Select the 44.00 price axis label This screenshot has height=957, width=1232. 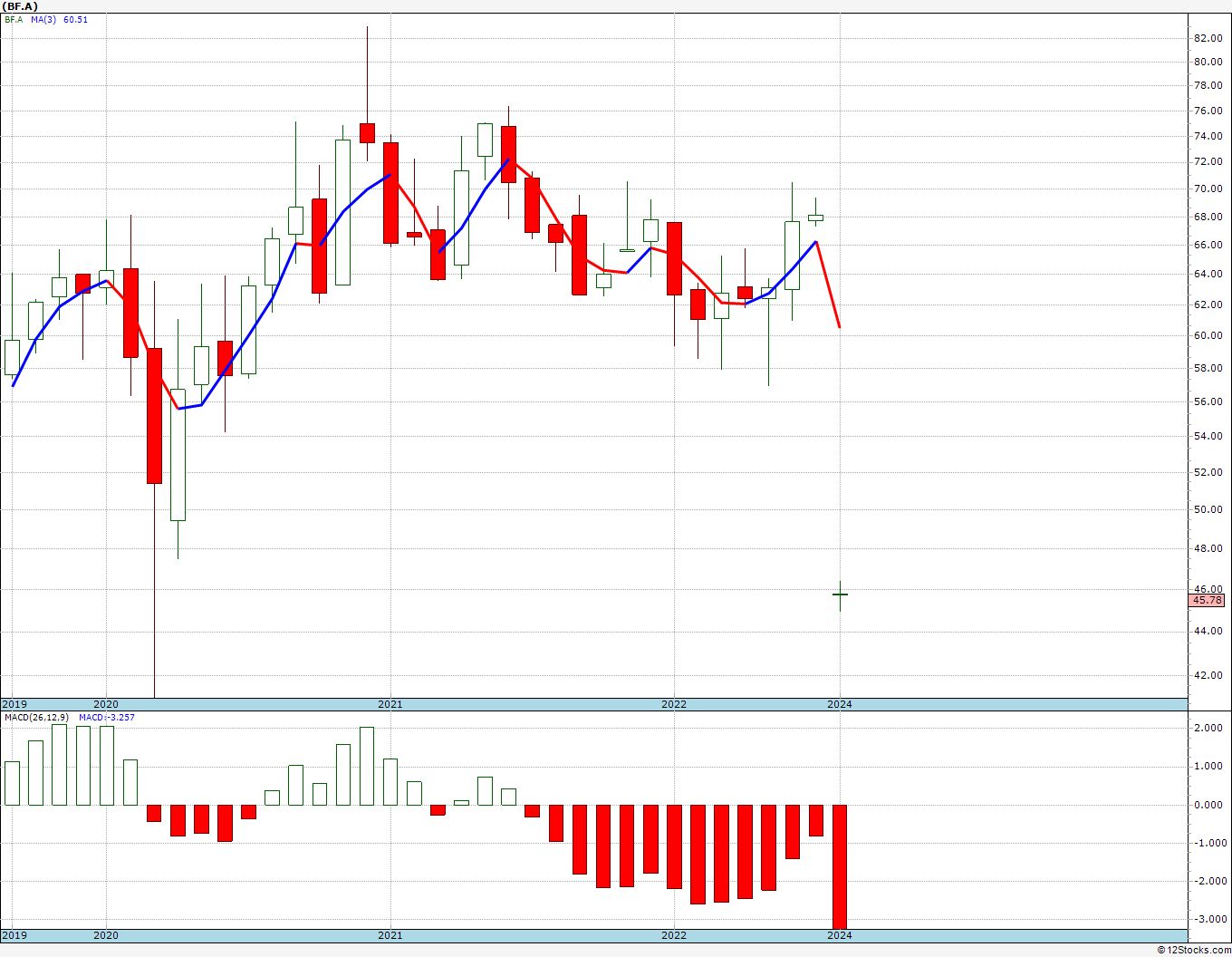coord(1208,631)
